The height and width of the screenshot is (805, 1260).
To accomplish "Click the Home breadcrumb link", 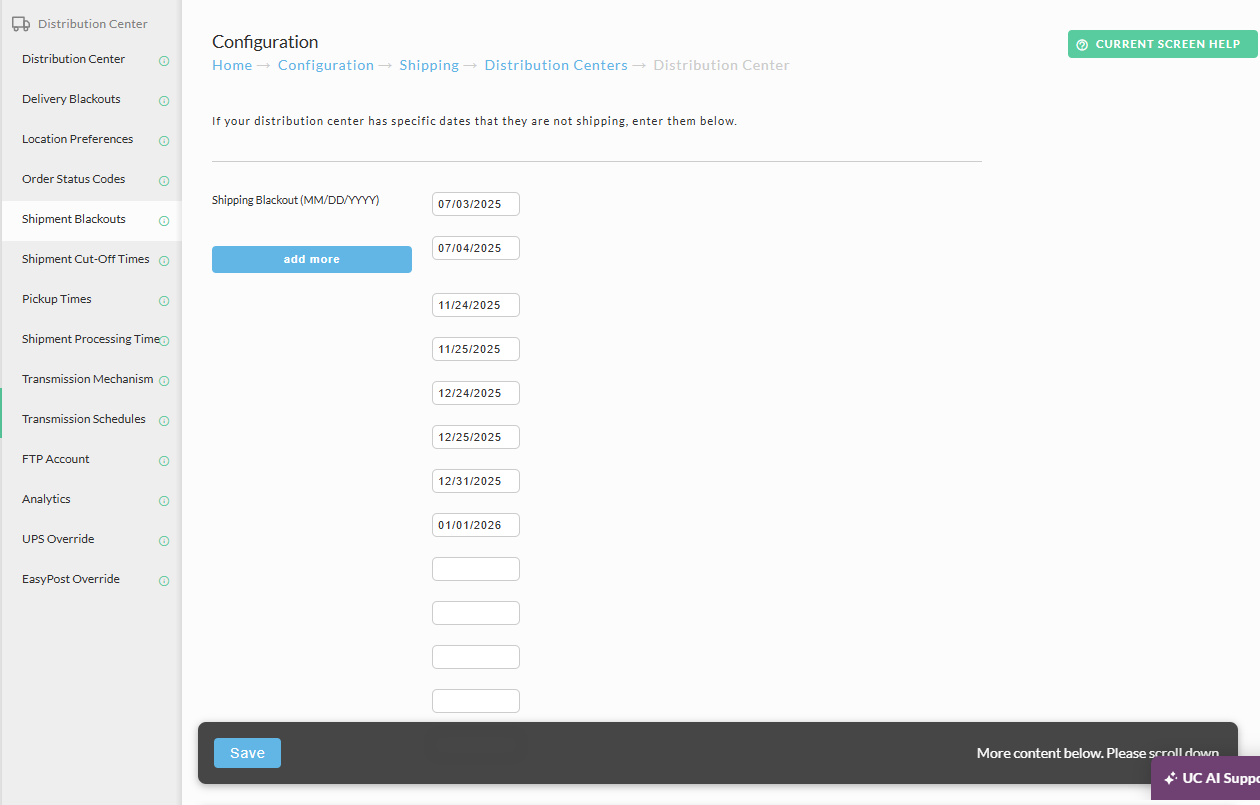I will (232, 65).
